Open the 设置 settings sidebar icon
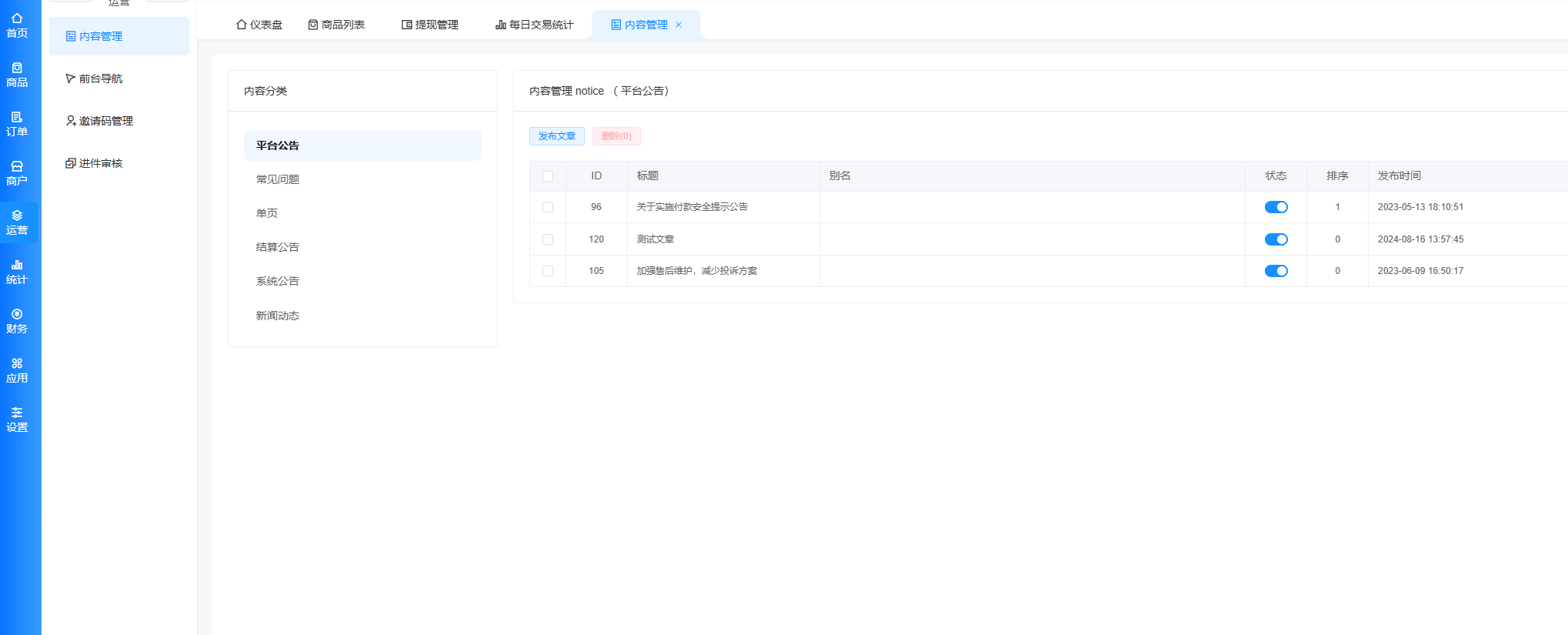Screen dimensions: 1568x635 (x=17, y=419)
